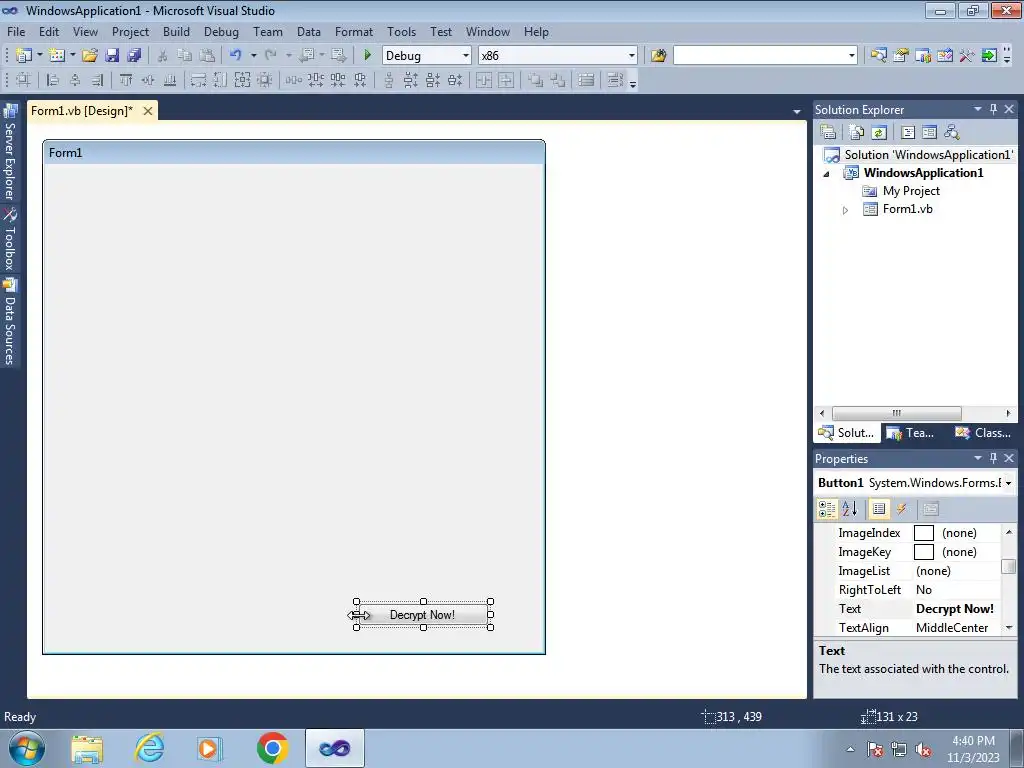Click Solution Explorer's Properties icon
Image resolution: width=1024 pixels, height=768 pixels.
coord(828,132)
